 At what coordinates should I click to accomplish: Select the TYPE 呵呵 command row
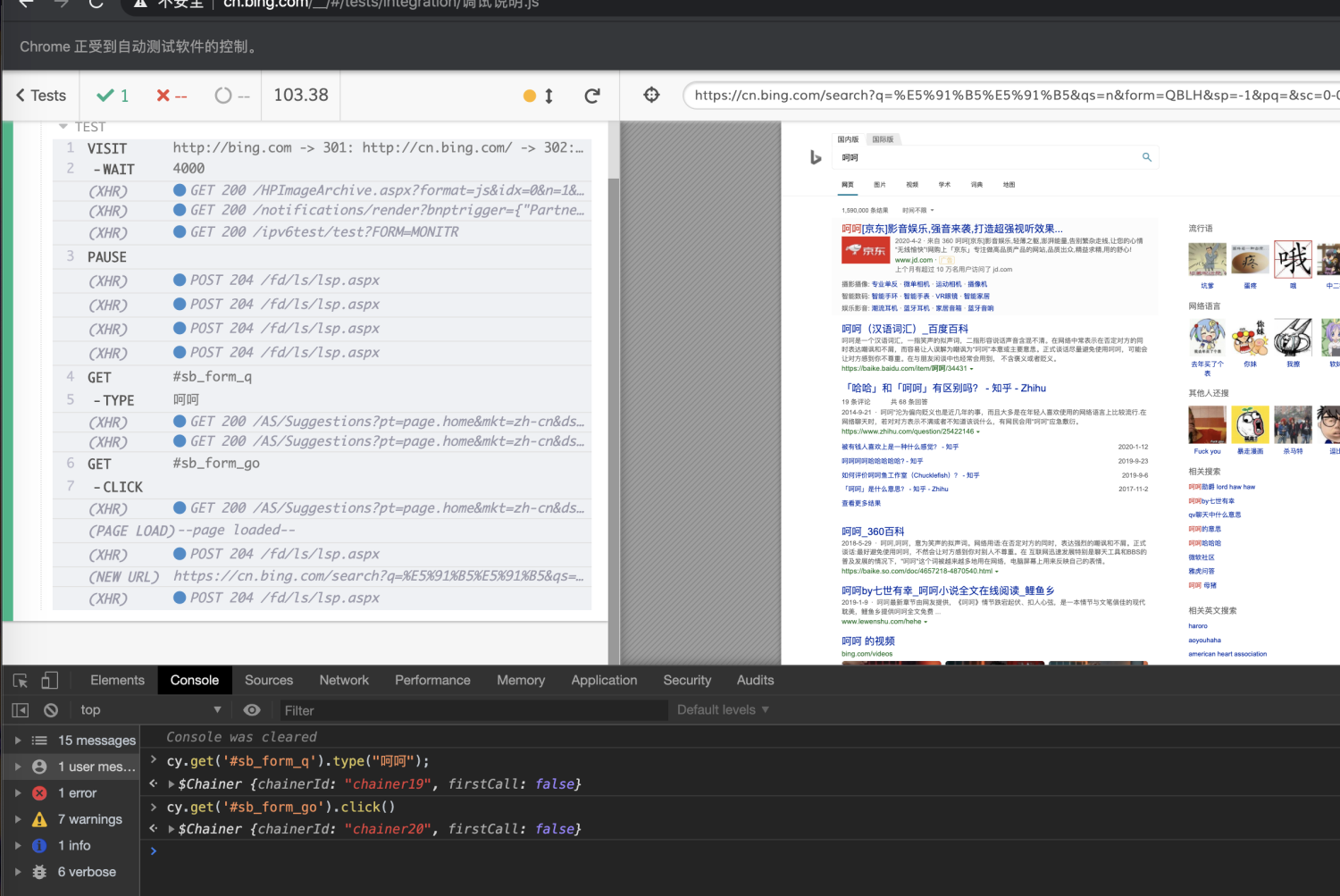(322, 400)
